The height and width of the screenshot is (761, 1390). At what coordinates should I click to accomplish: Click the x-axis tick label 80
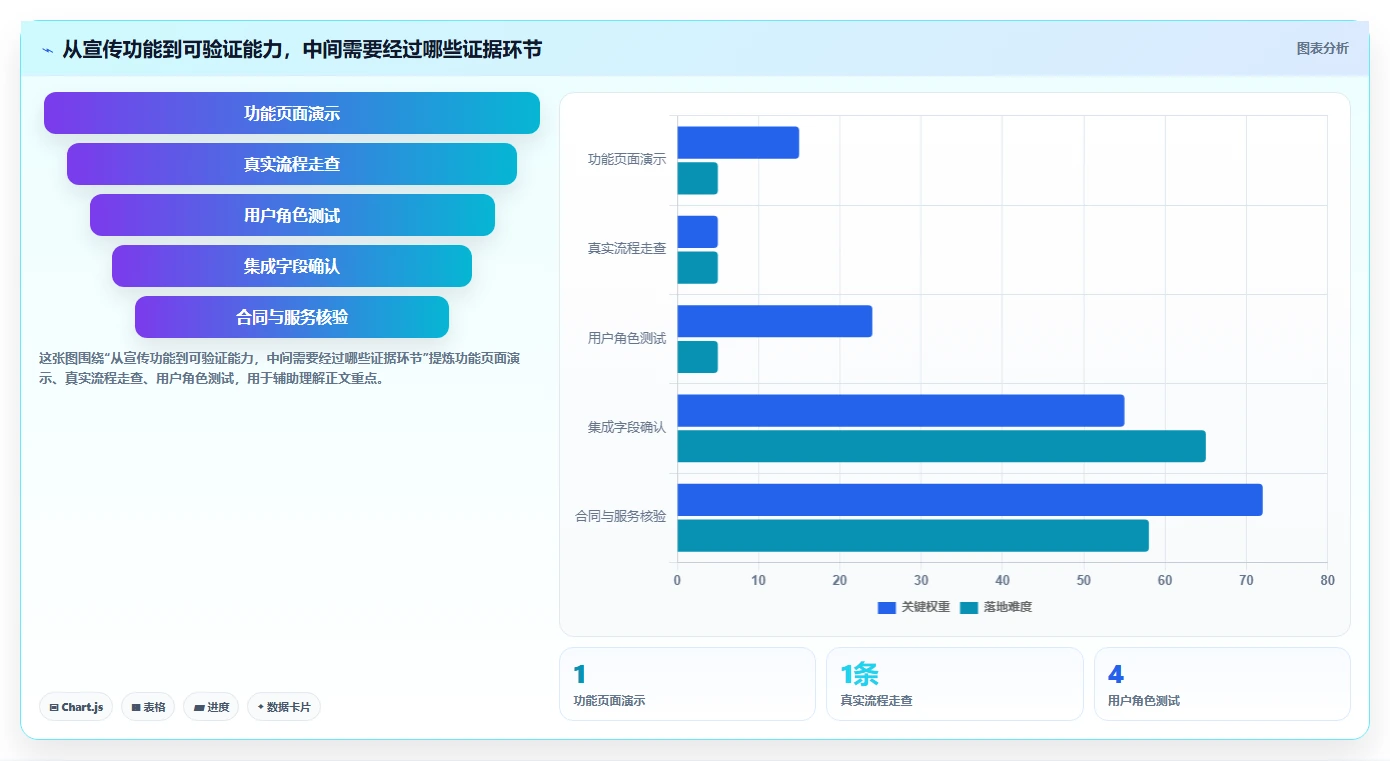(1327, 581)
